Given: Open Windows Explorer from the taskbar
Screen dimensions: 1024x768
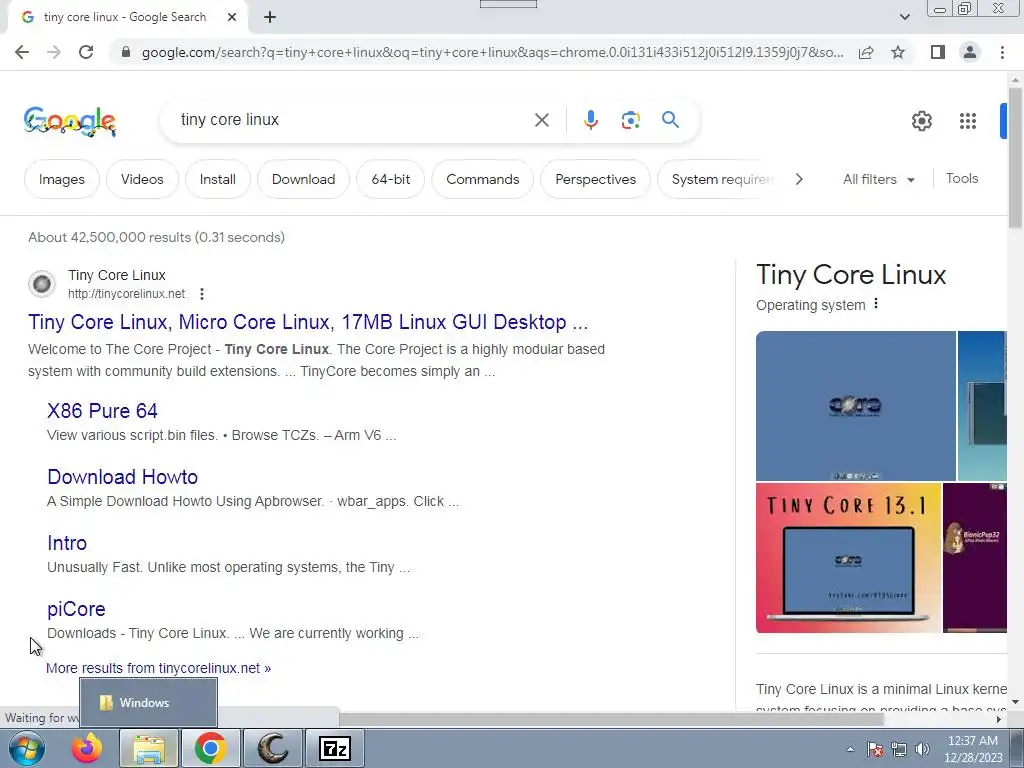Looking at the screenshot, I should tap(150, 748).
